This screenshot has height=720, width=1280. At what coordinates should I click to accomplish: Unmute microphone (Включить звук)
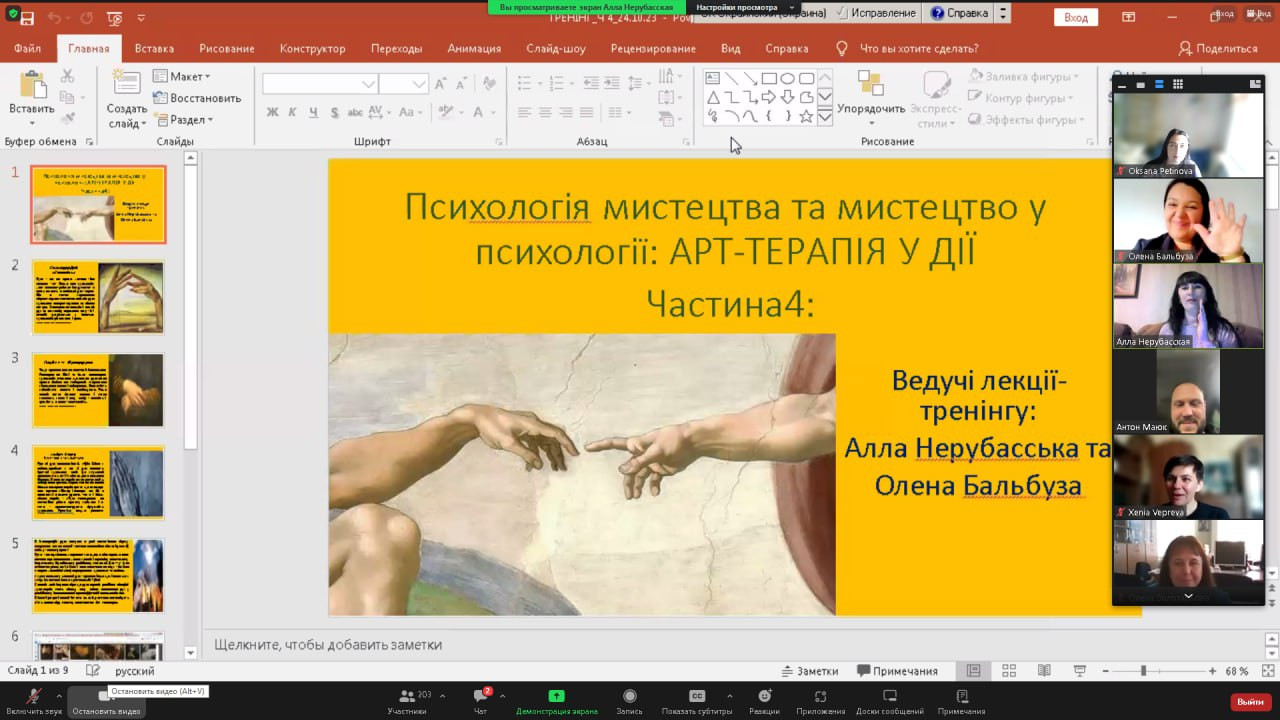tap(34, 697)
